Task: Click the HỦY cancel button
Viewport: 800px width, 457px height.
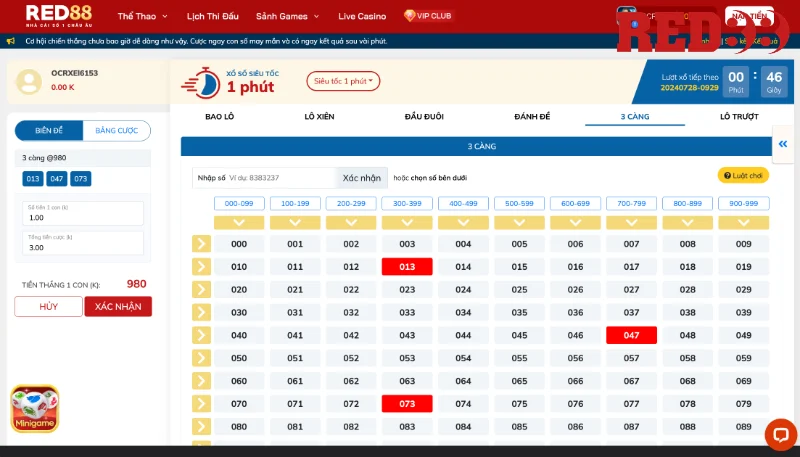Action: [48, 307]
